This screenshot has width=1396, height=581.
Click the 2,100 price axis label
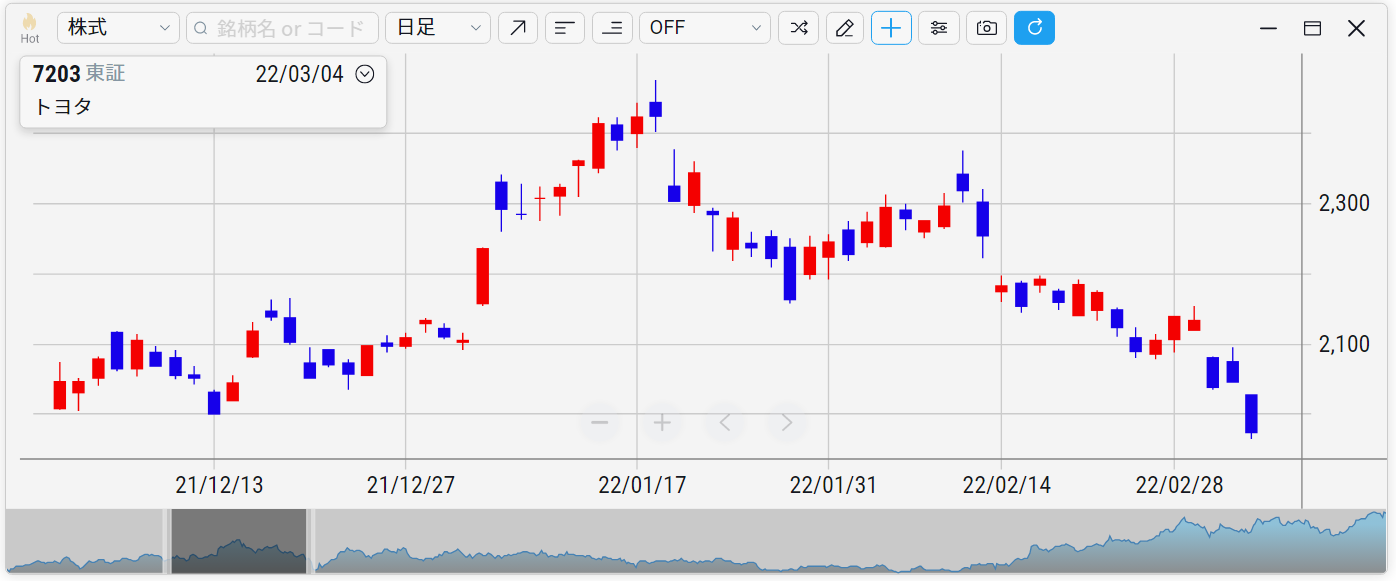coord(1344,344)
